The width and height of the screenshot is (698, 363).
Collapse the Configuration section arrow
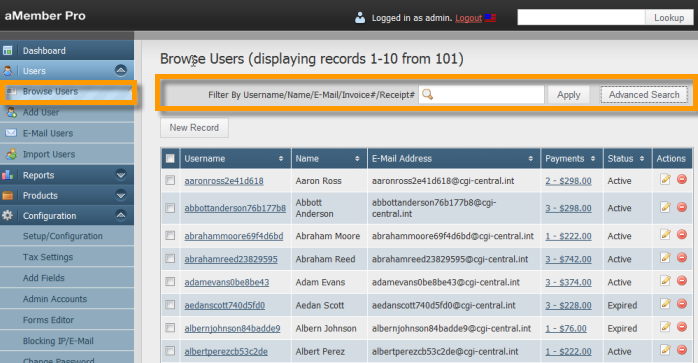pos(121,216)
